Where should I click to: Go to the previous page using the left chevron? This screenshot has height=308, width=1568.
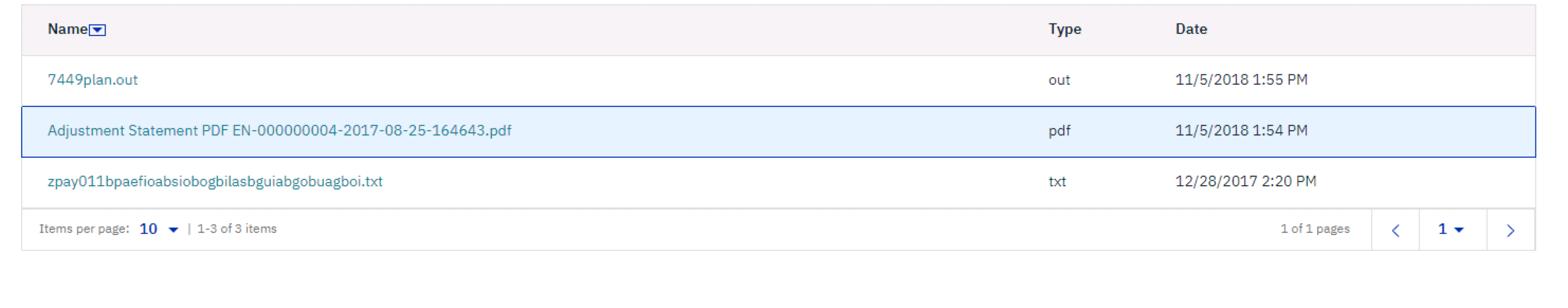pyautogui.click(x=1397, y=230)
